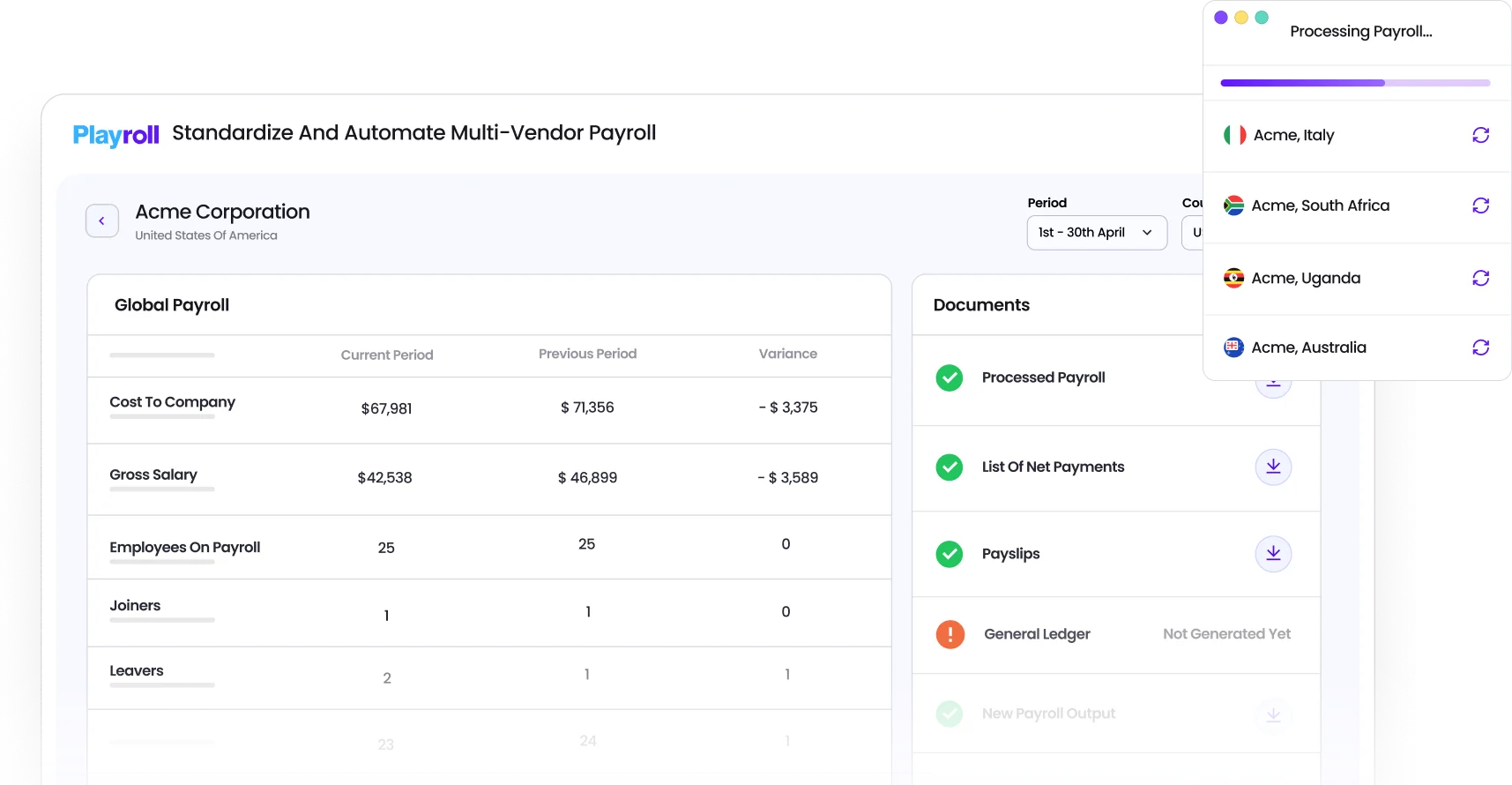Click the Acme, Italy entity name
This screenshot has width=1512, height=785.
tap(1293, 135)
